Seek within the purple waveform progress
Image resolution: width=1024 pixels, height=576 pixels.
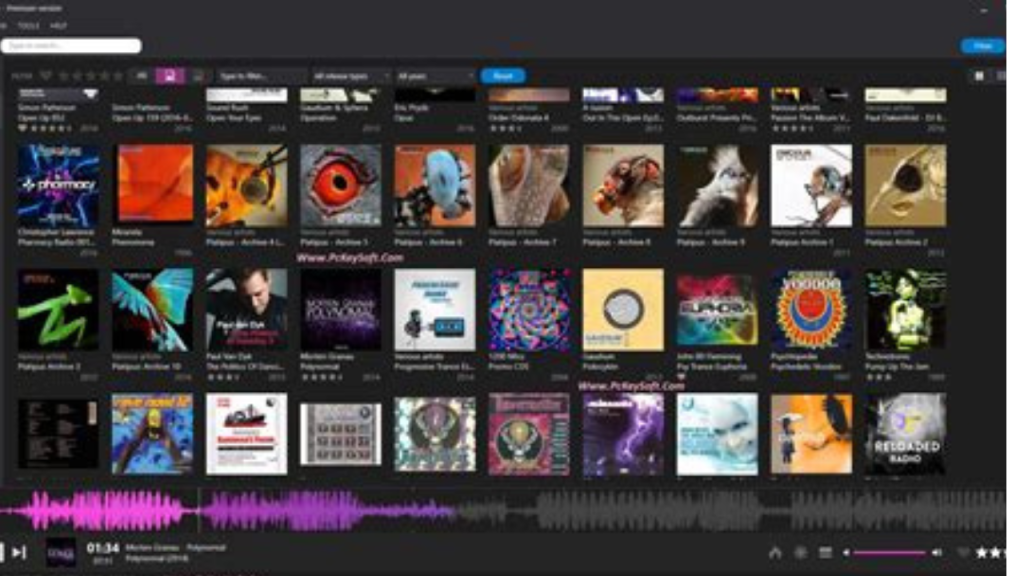tap(229, 510)
